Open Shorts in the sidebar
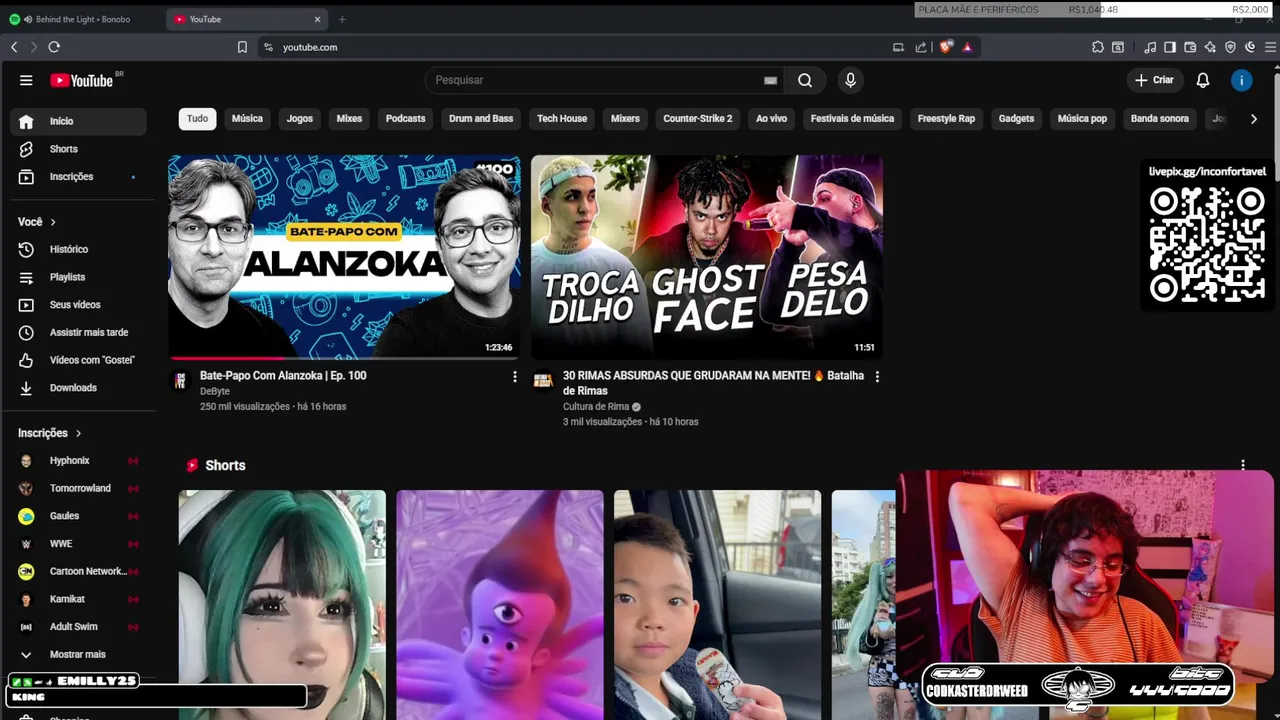1280x720 pixels. tap(78, 149)
